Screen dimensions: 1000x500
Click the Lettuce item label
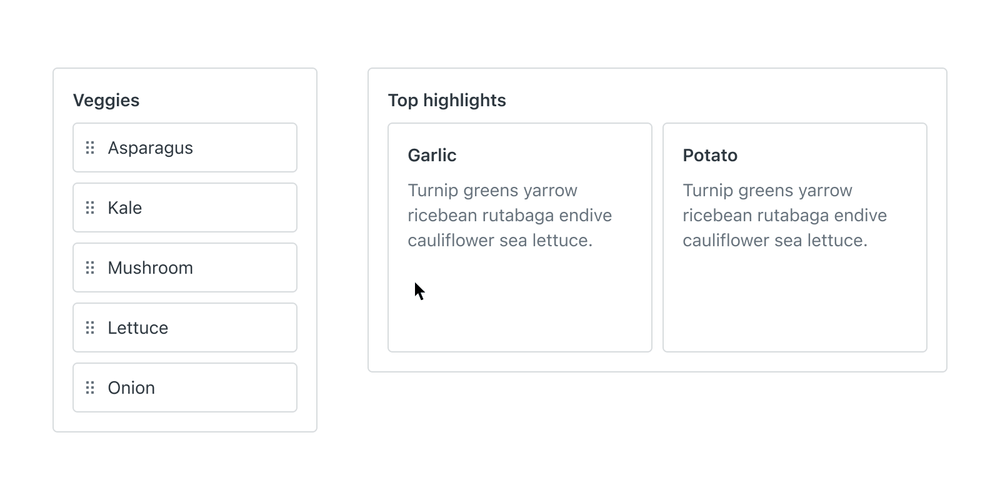[138, 328]
